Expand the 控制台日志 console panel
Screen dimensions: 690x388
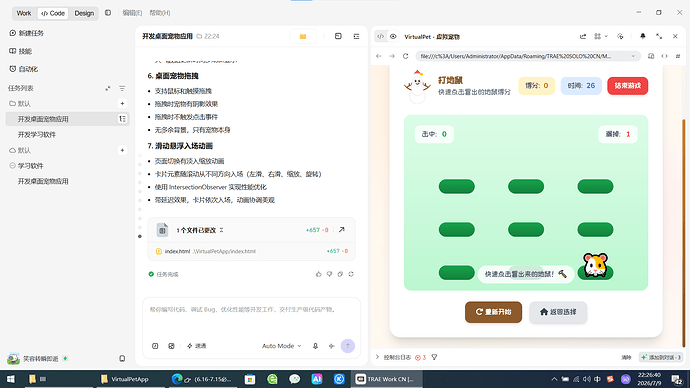coord(377,357)
